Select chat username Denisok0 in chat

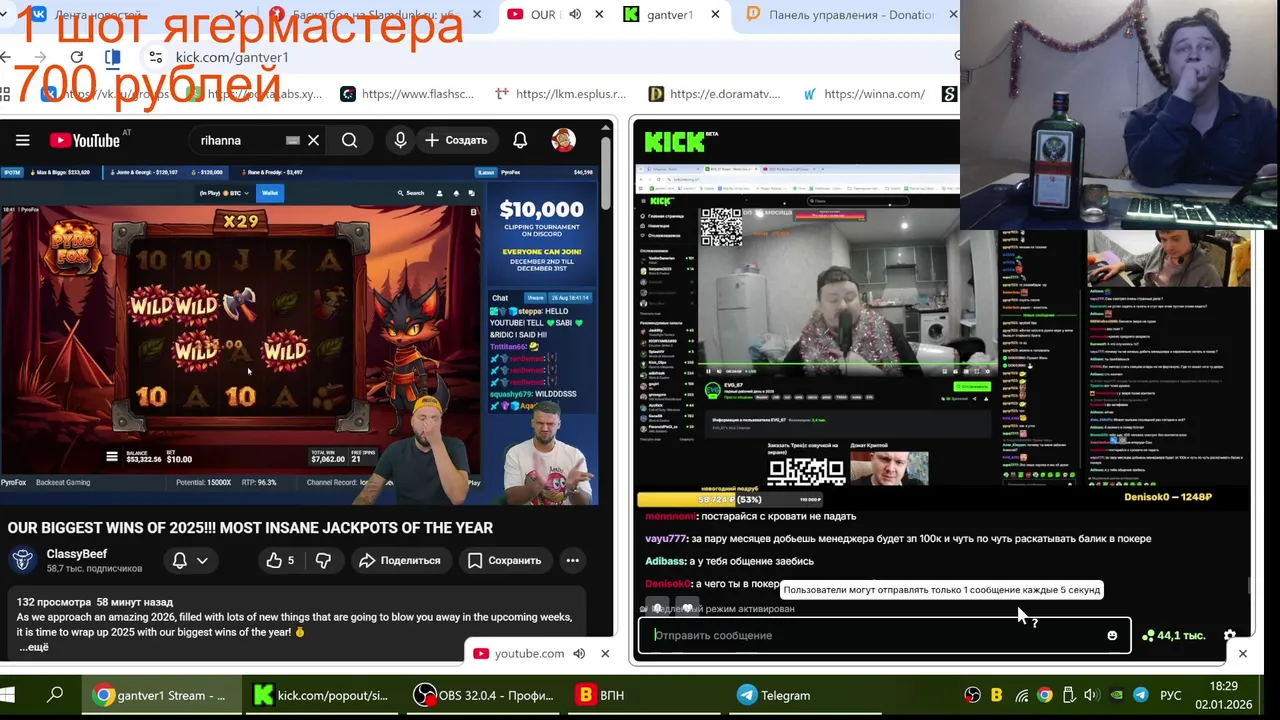click(668, 584)
